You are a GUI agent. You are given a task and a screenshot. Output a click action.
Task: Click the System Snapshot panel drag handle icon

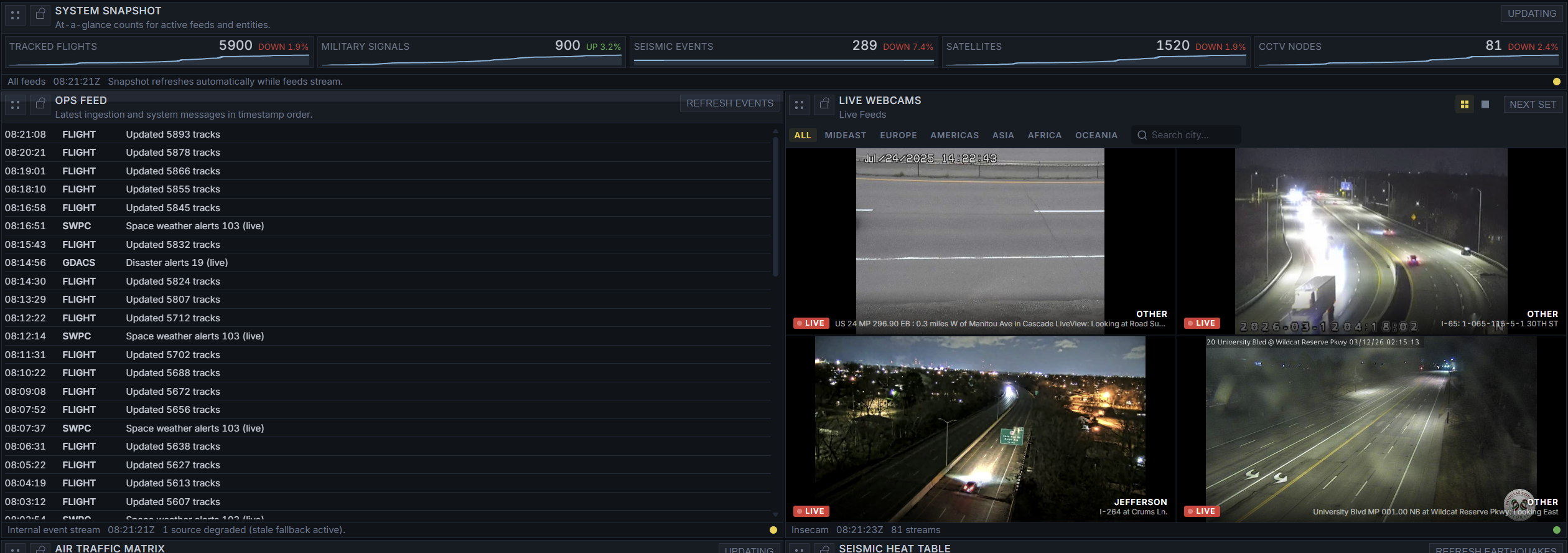pos(16,15)
